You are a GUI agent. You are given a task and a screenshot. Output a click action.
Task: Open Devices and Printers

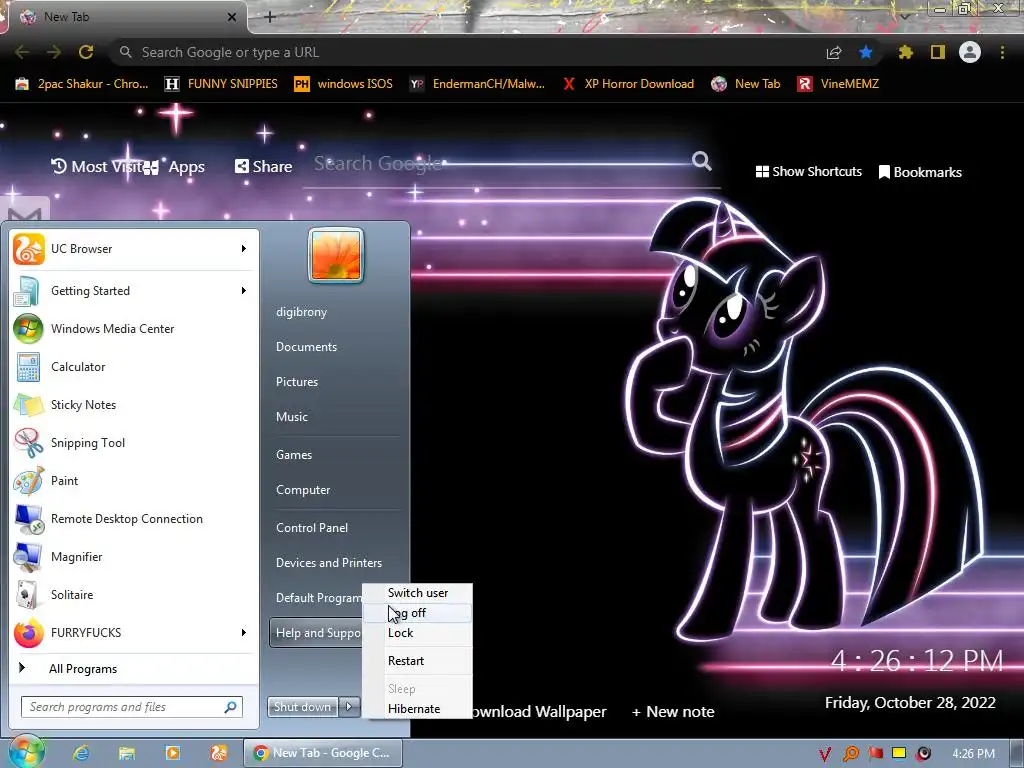pyautogui.click(x=329, y=562)
